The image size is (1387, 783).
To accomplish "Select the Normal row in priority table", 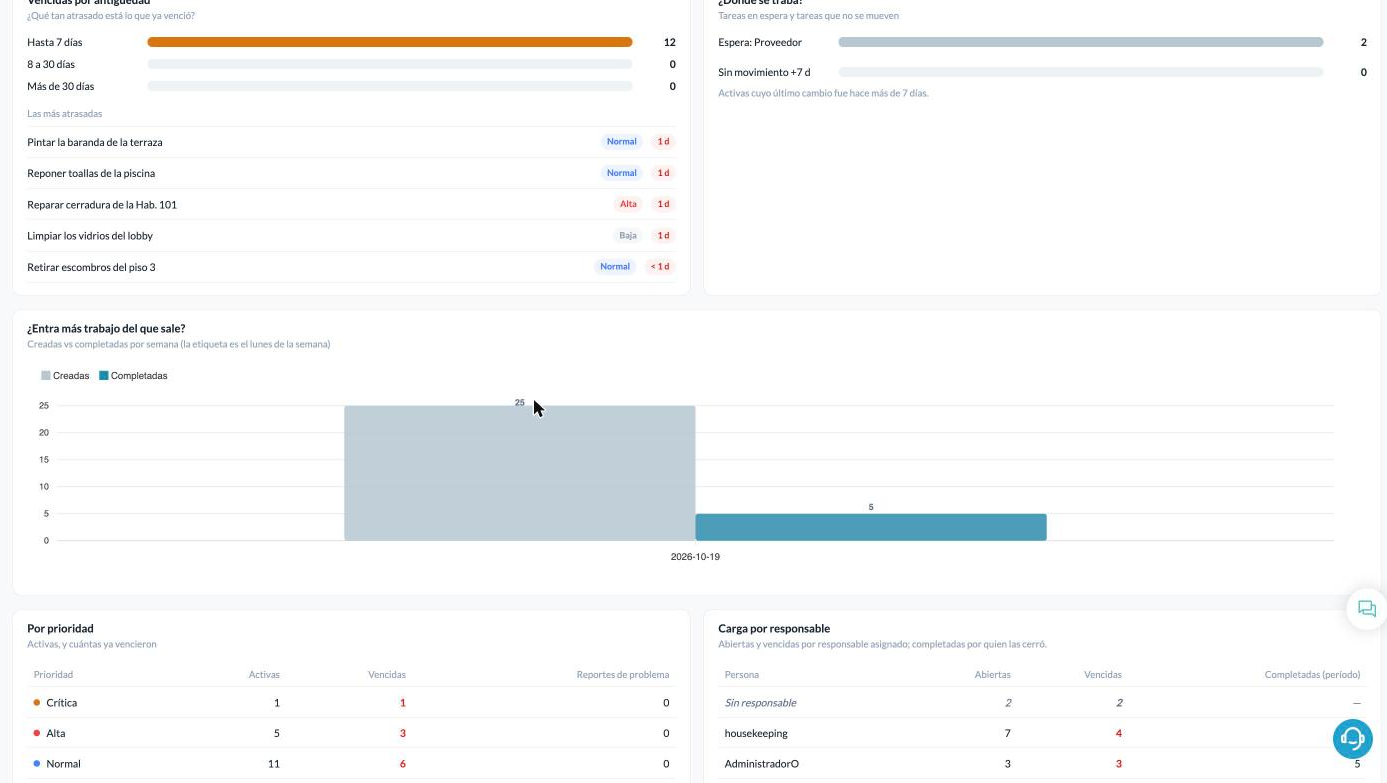I will click(x=351, y=764).
